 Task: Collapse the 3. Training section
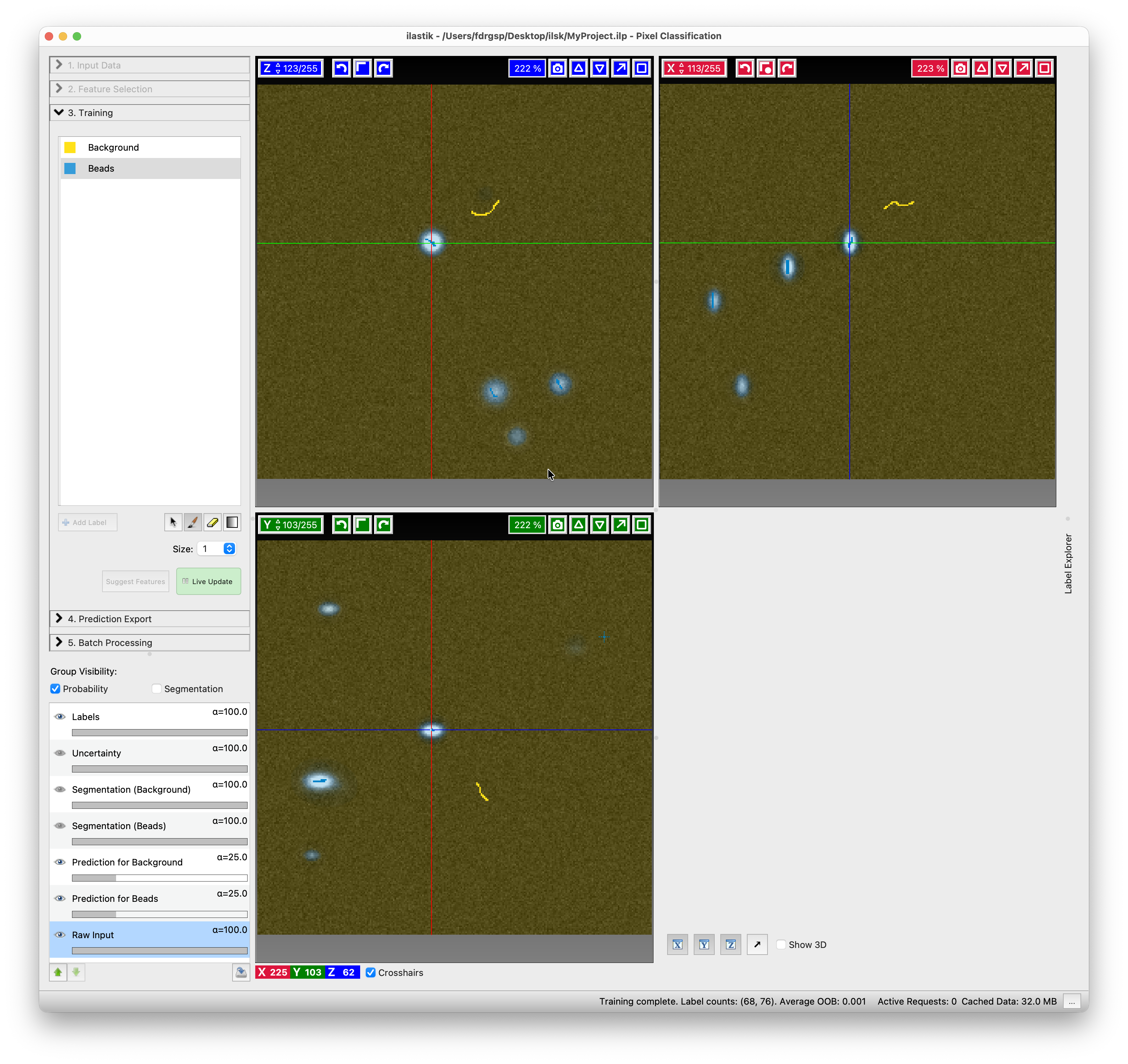[x=150, y=113]
